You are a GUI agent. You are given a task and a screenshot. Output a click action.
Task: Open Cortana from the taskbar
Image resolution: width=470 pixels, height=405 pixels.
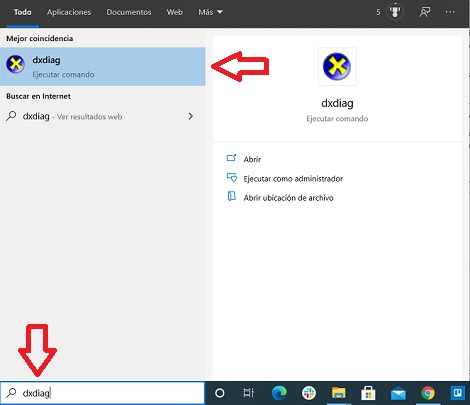click(x=220, y=393)
